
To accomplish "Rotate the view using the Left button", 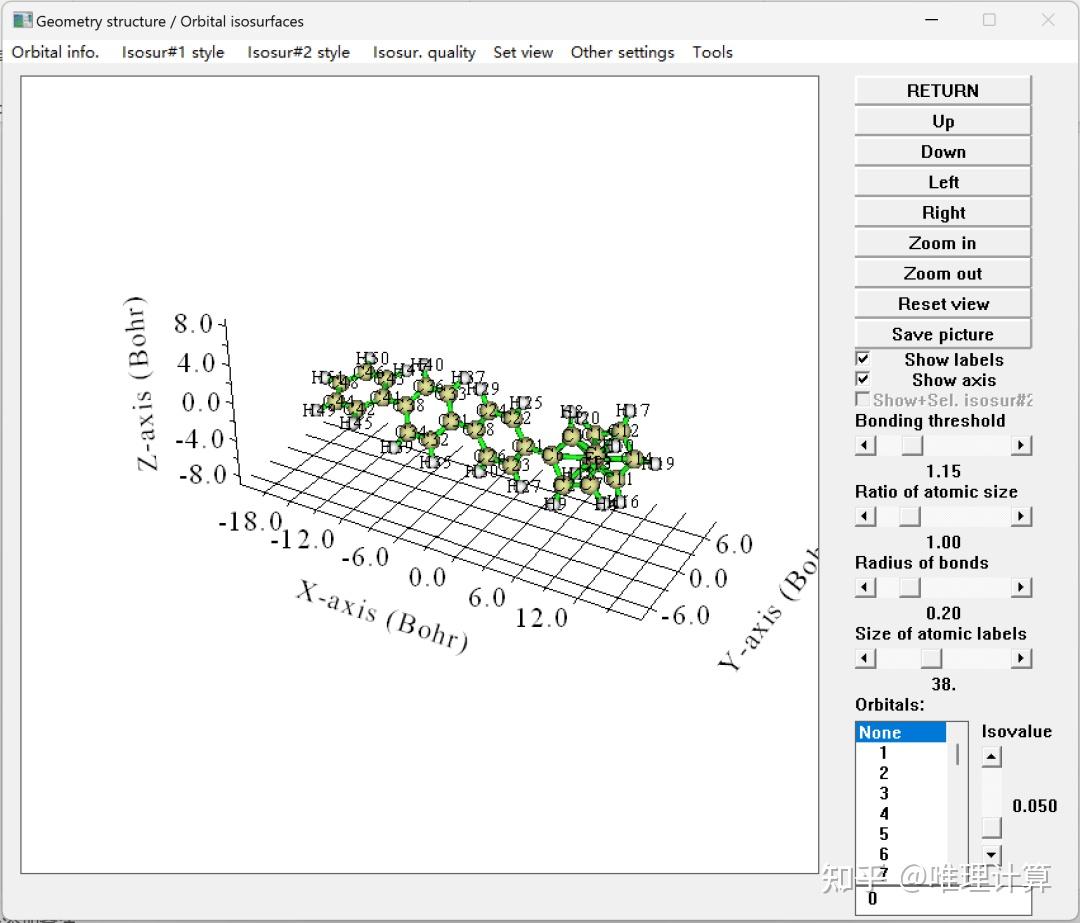I will (942, 182).
